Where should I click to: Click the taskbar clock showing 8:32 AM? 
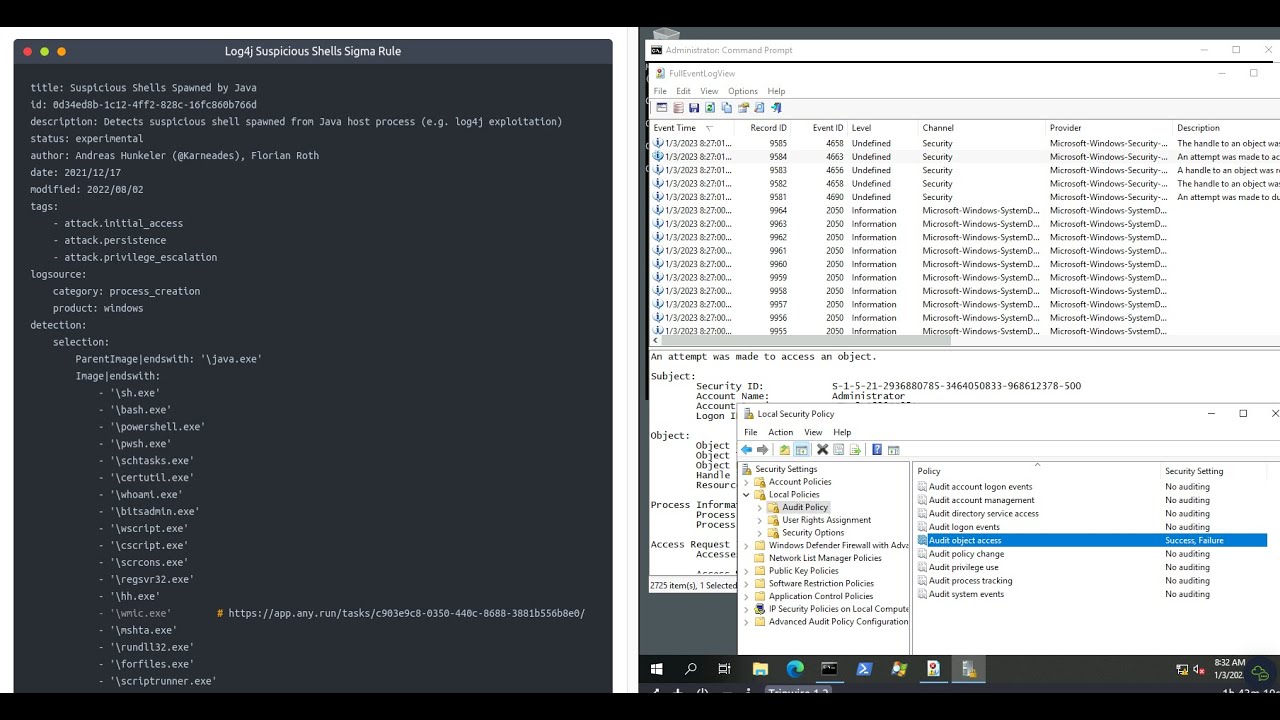tap(1229, 669)
